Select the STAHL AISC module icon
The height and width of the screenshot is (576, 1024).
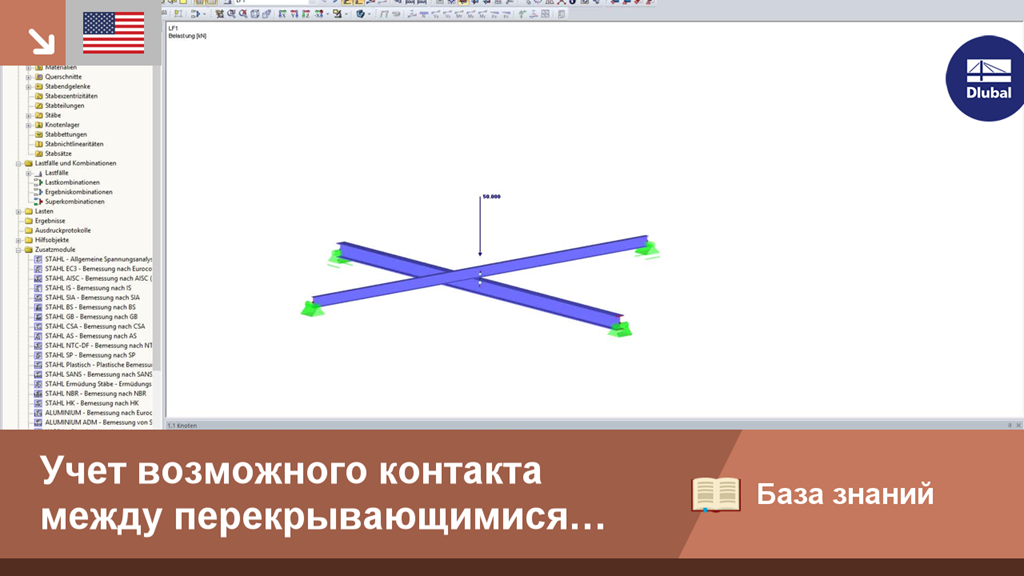[37, 276]
